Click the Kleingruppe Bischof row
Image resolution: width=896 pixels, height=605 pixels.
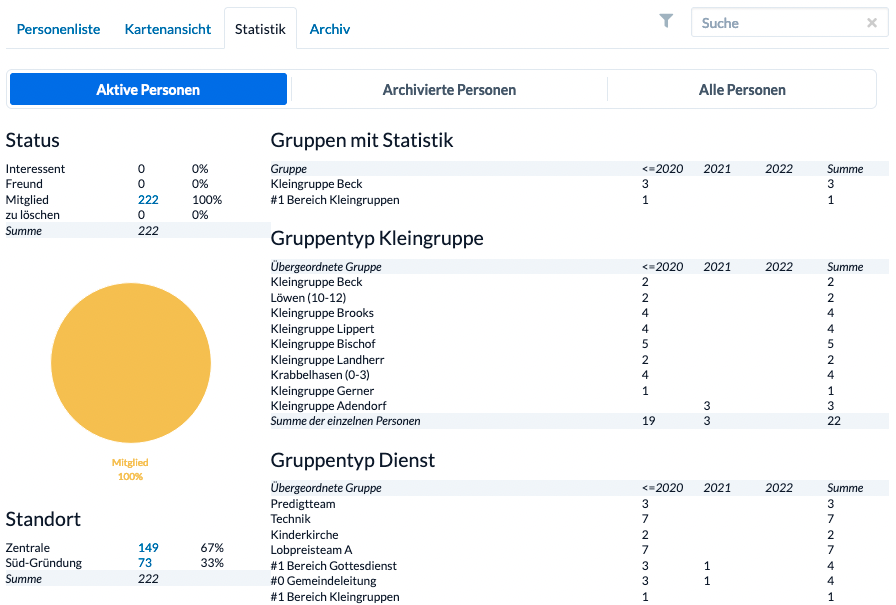tap(579, 344)
